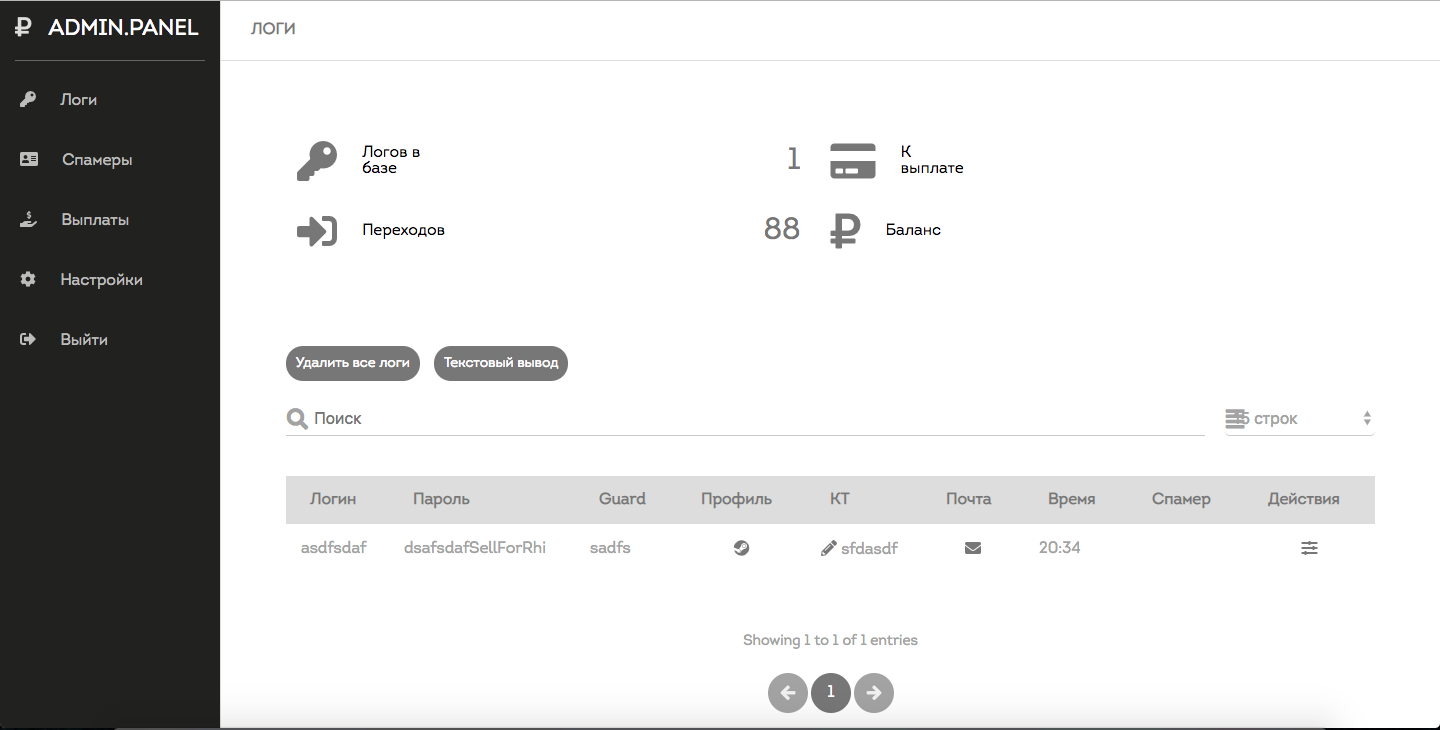The width and height of the screenshot is (1440, 730).
Task: Click the envelope icon in Почта column
Action: (x=972, y=548)
